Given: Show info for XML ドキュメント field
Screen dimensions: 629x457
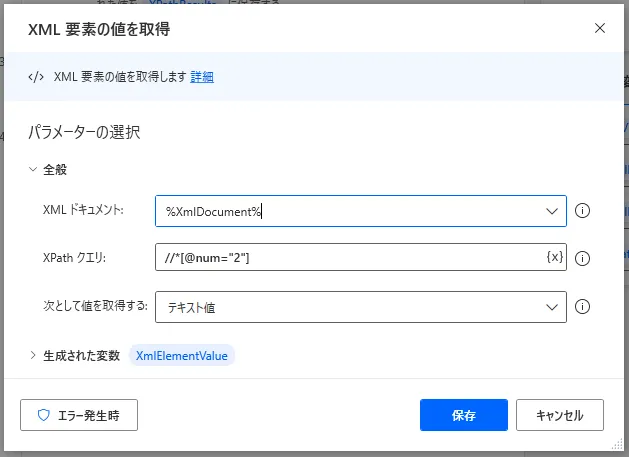Looking at the screenshot, I should coord(582,211).
